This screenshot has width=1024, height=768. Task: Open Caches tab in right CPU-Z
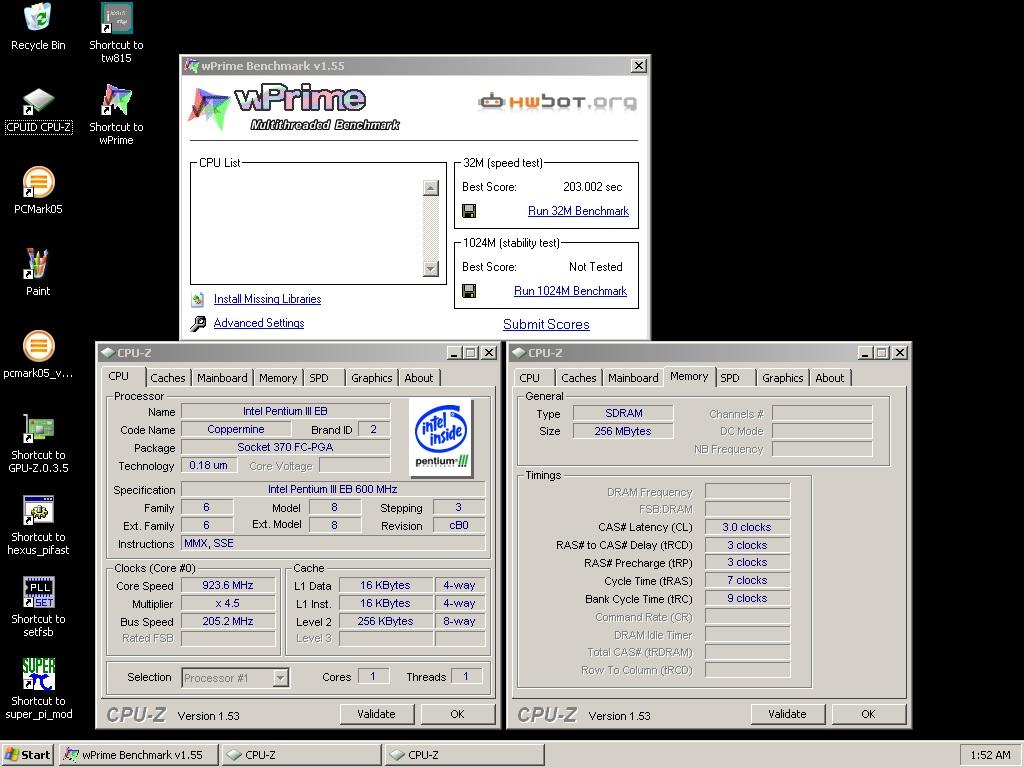click(x=579, y=378)
